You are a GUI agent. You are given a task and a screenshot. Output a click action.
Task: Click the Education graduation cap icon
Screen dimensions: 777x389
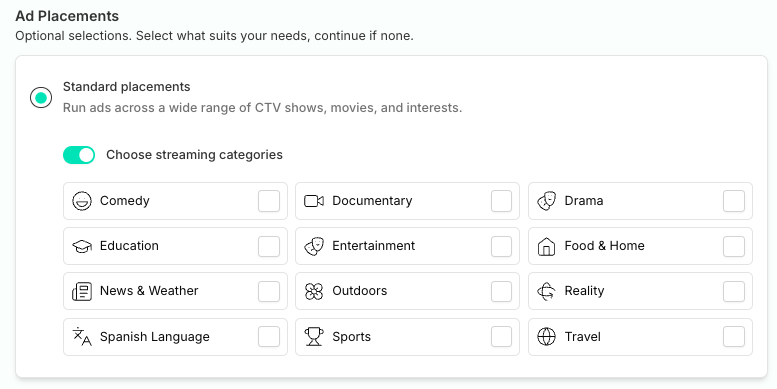coord(82,246)
